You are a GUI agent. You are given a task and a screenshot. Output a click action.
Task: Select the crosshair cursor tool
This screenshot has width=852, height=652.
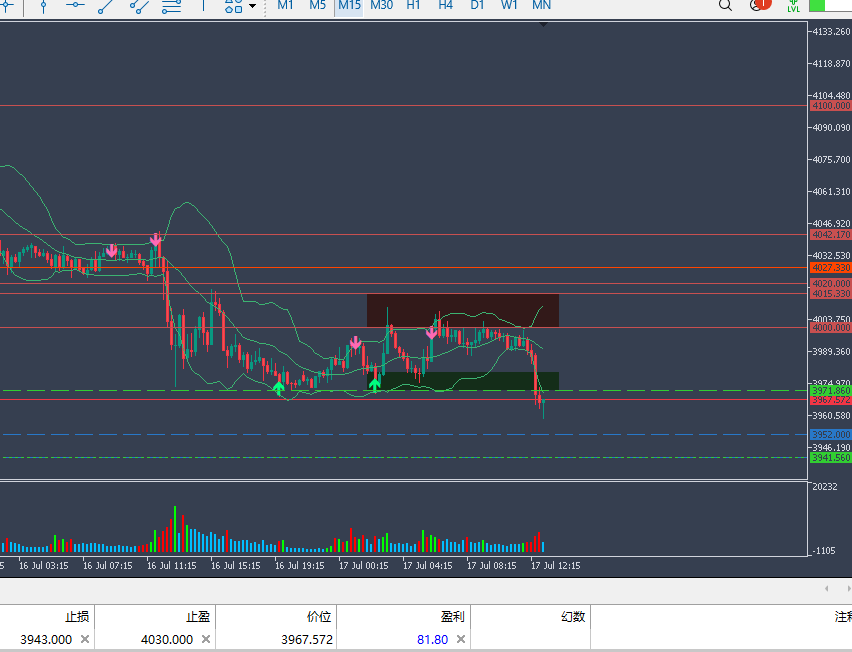pos(7,5)
